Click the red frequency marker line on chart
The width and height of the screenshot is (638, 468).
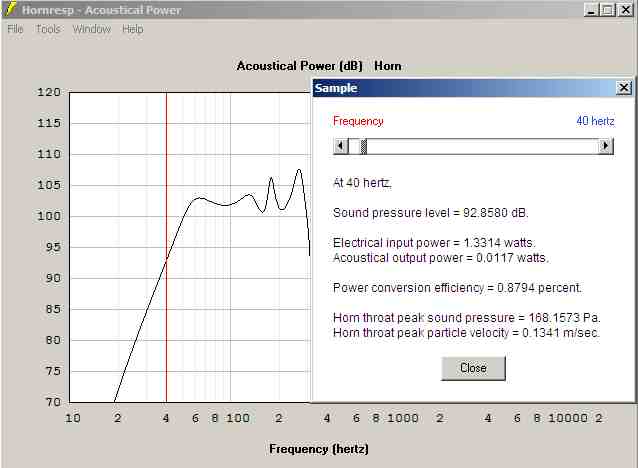coord(166,247)
